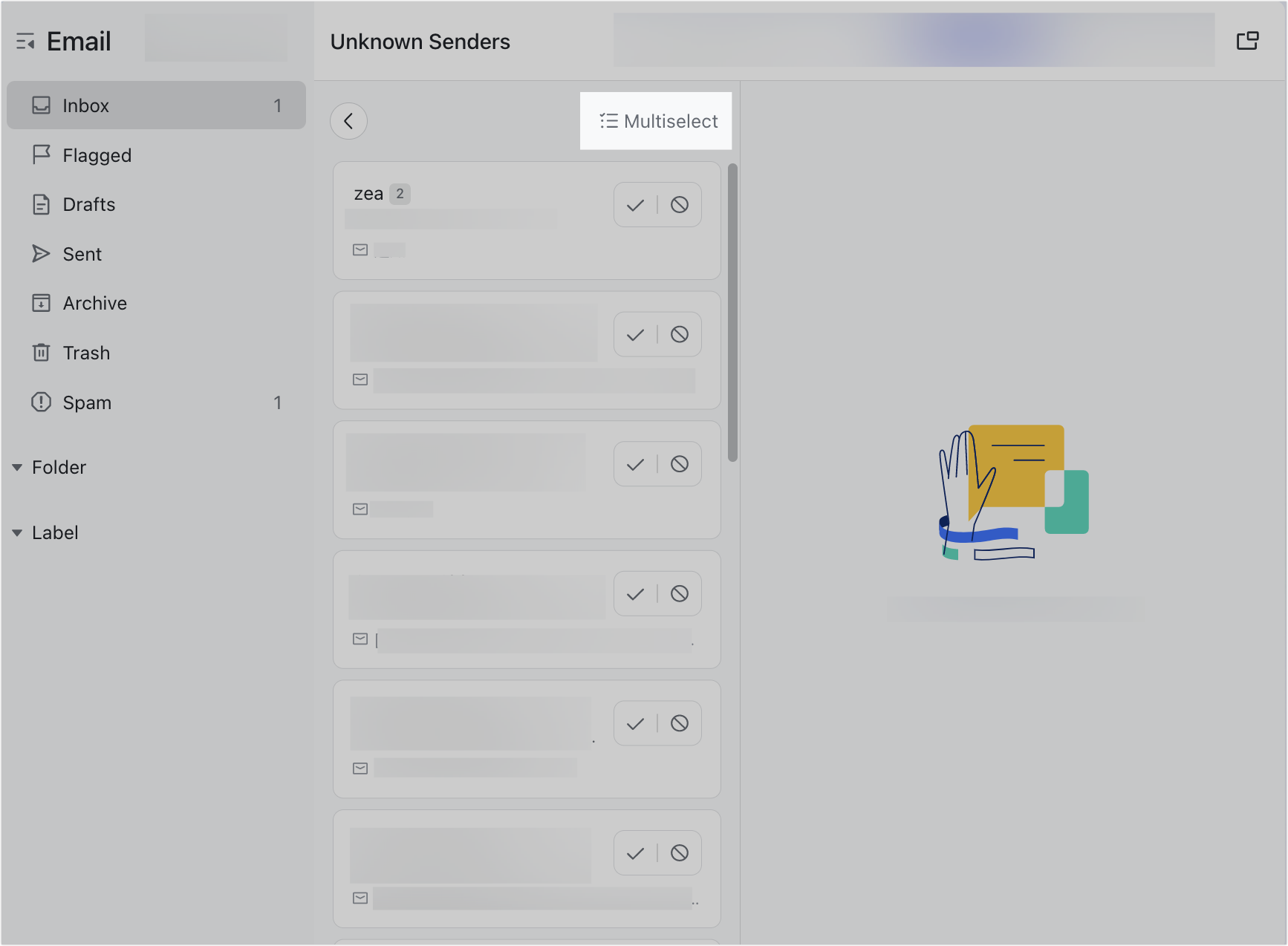The width and height of the screenshot is (1288, 946).
Task: Click the Spam unread count 1
Action: click(x=278, y=402)
